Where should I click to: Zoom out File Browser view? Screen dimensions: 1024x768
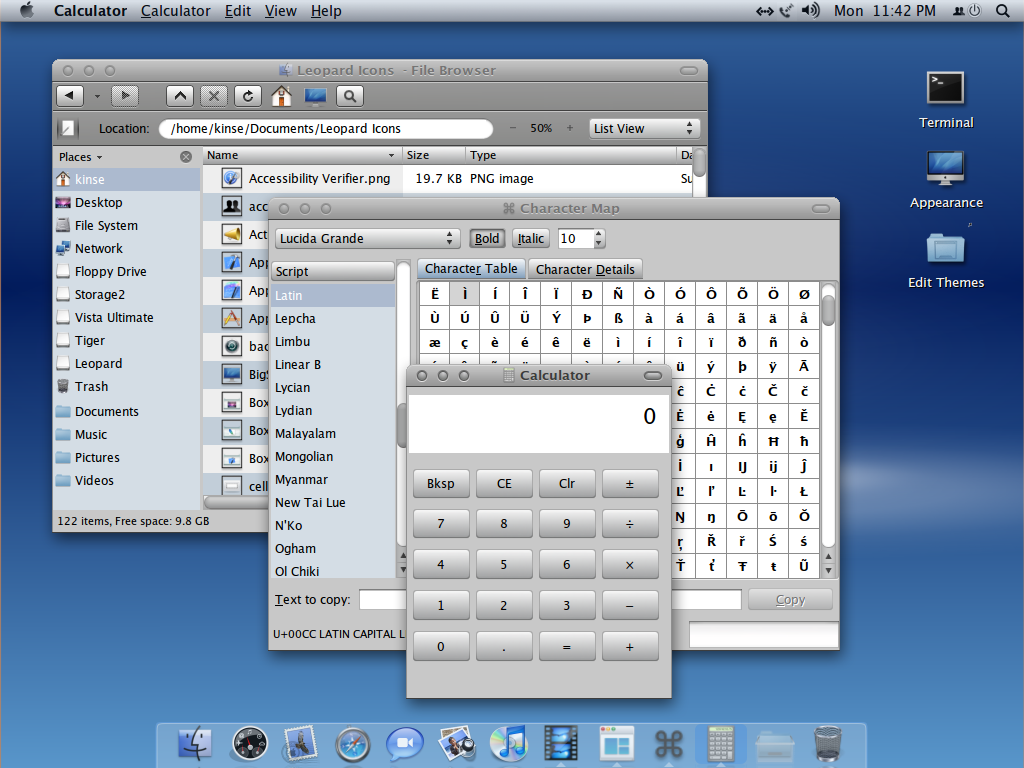coord(513,128)
